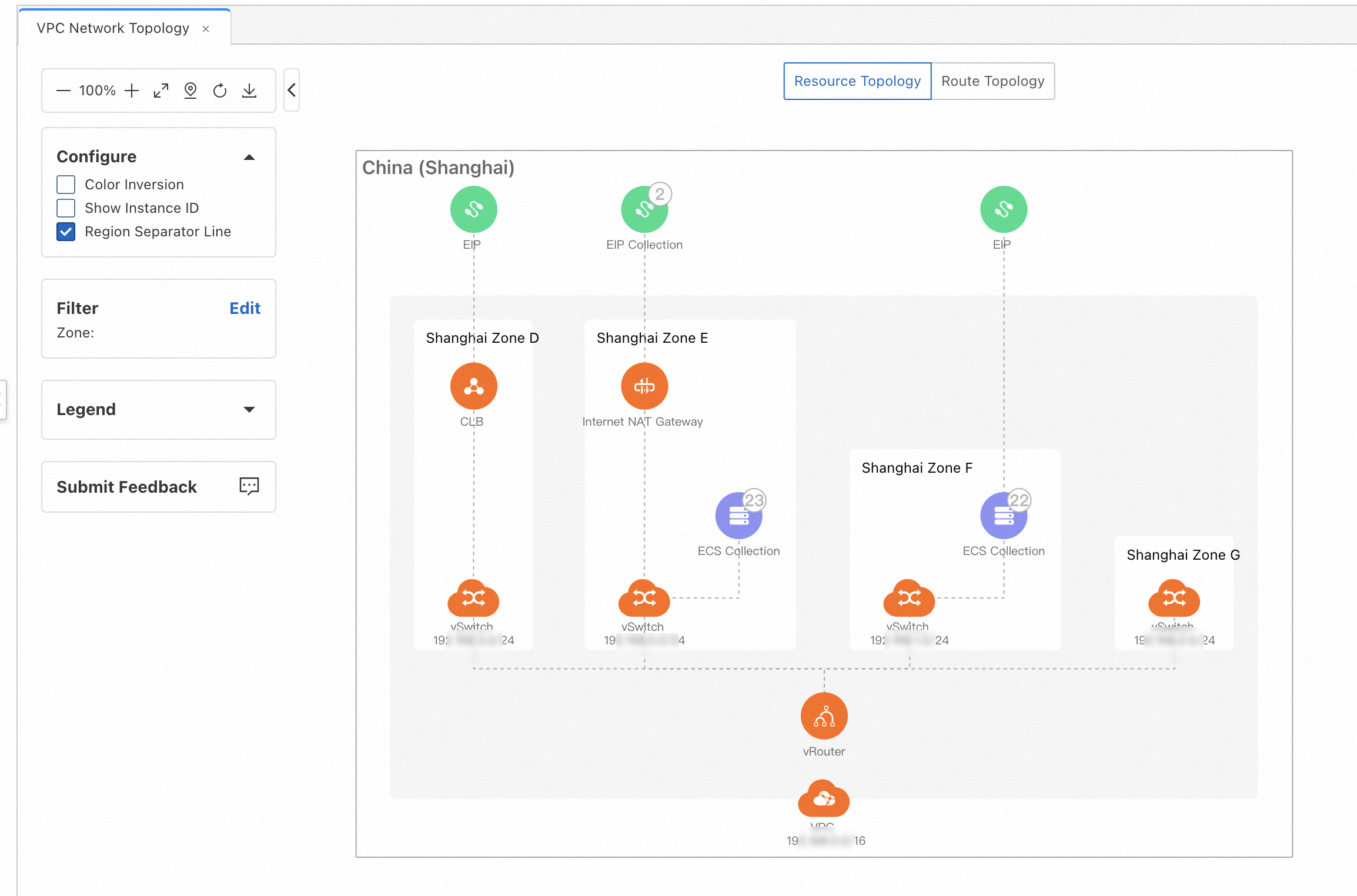Click the EIP Collection node
Viewport: 1357px width, 896px height.
(644, 210)
